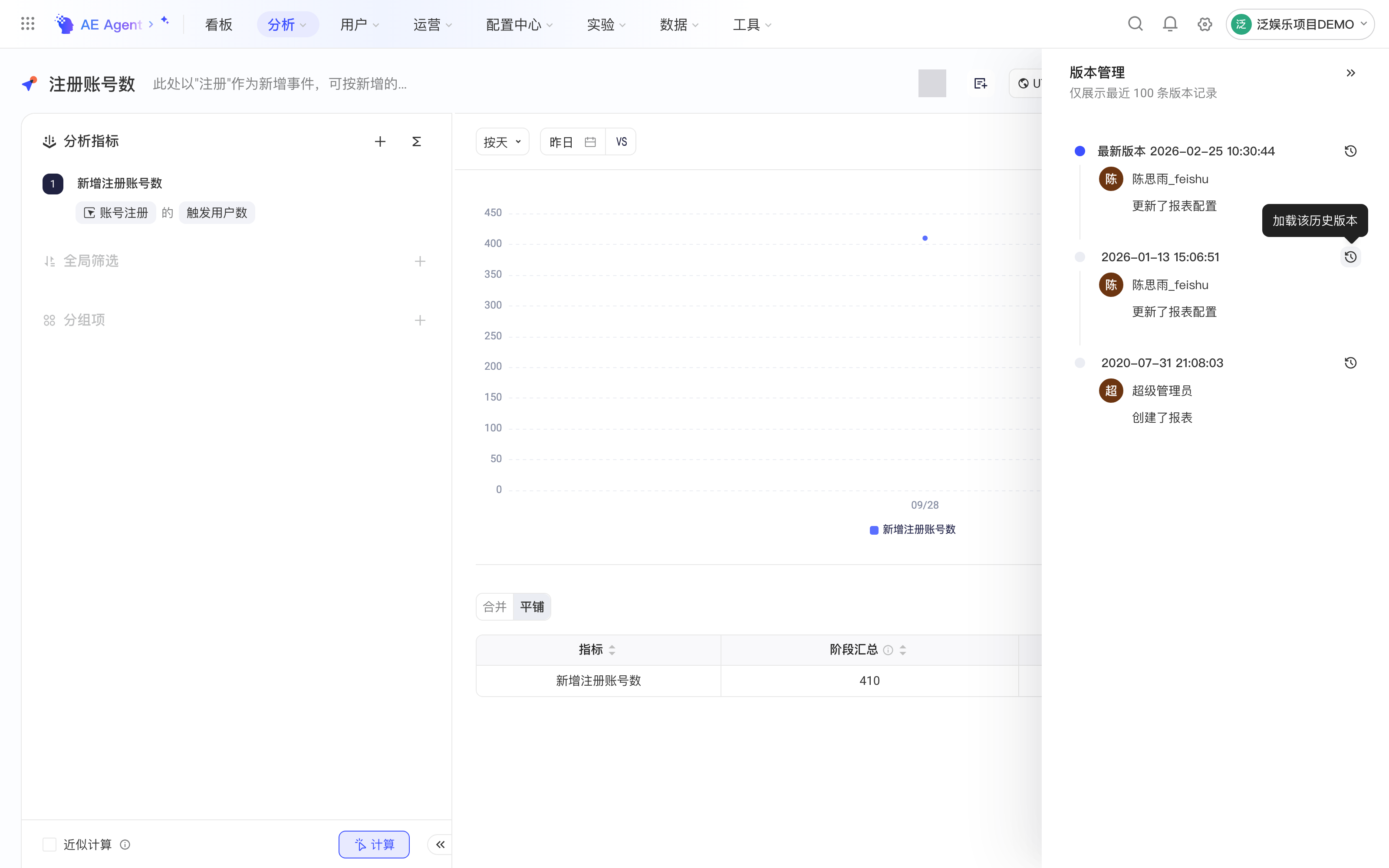Enable the approximate calculation checkbox
1389x868 pixels.
click(49, 845)
